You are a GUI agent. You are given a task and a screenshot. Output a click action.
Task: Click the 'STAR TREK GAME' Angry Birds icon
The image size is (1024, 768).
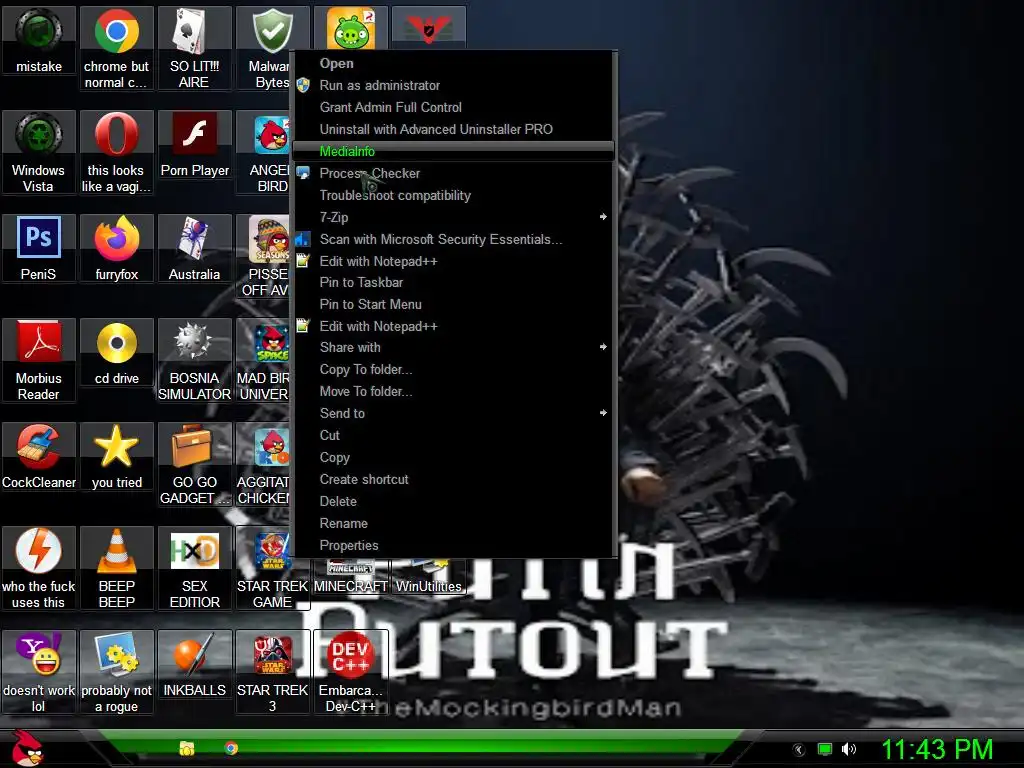click(272, 568)
